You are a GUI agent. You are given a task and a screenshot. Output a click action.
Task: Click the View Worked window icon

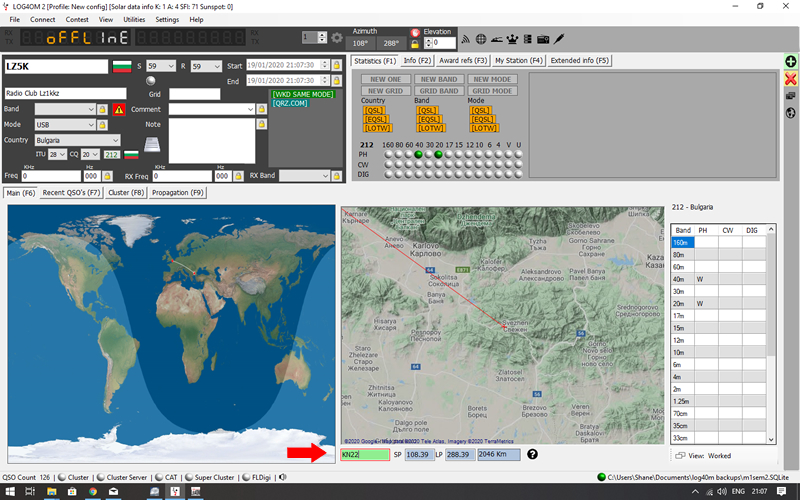coord(679,456)
